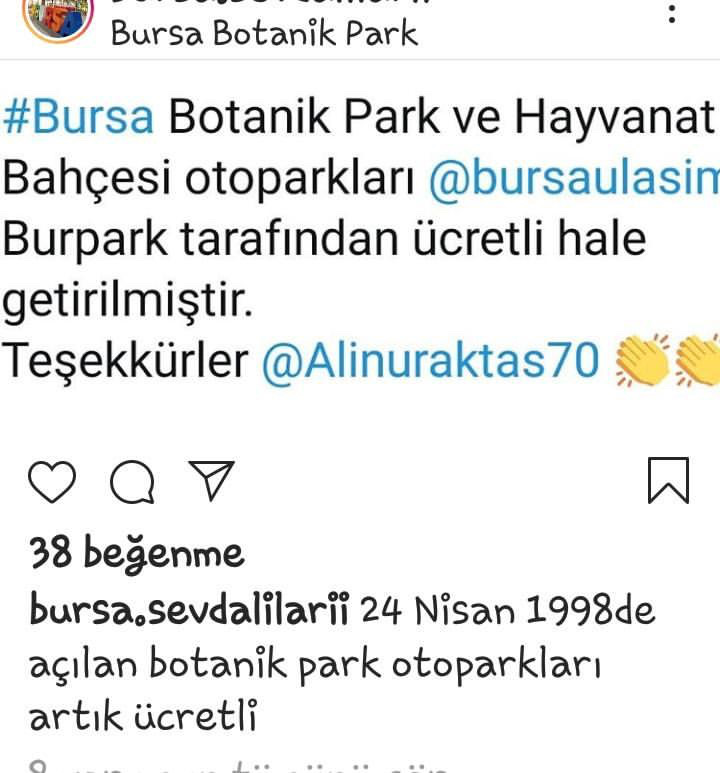Tap 'Burpark tarafından ücretli hale' text line

tap(324, 239)
